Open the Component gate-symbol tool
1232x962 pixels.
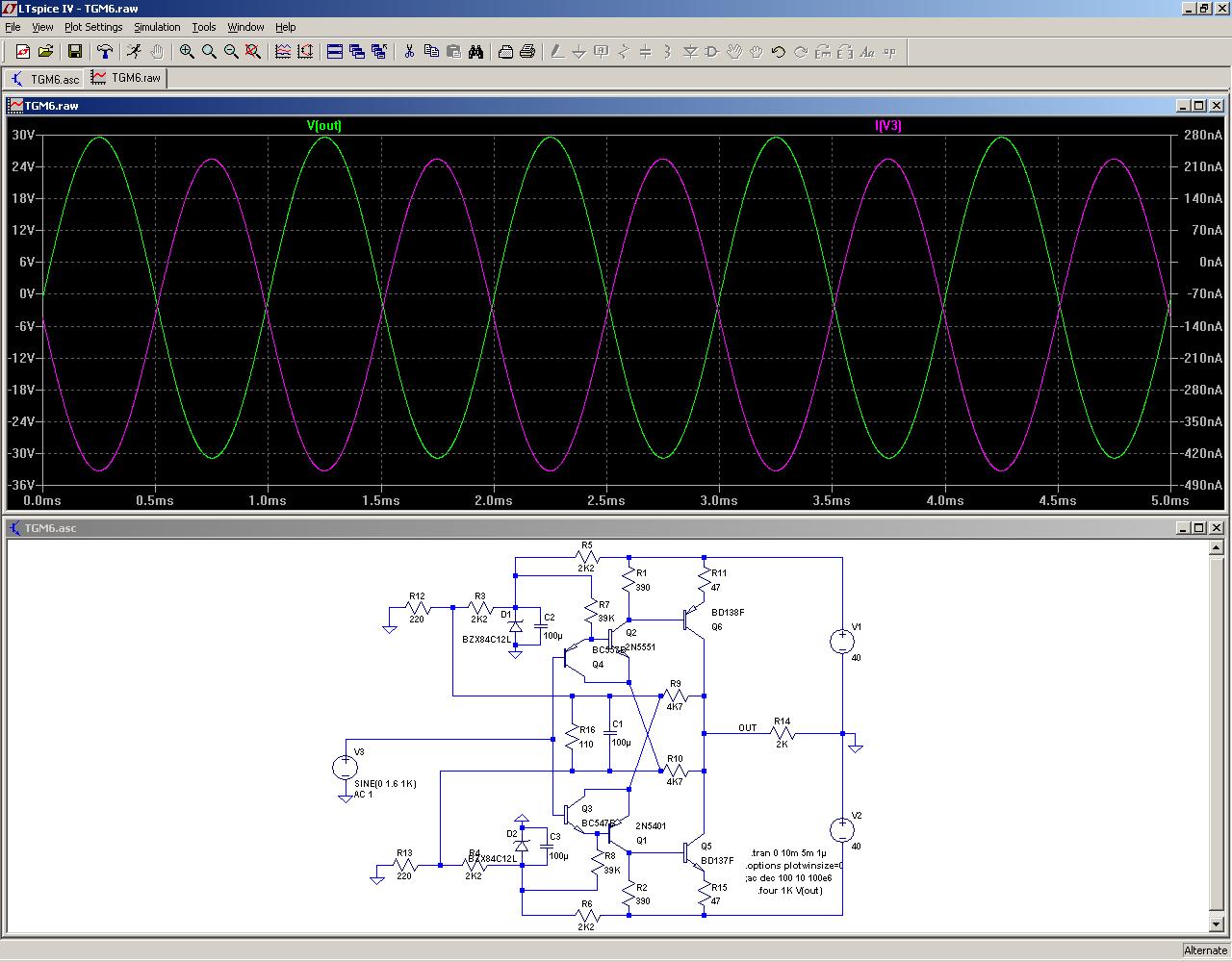(712, 52)
